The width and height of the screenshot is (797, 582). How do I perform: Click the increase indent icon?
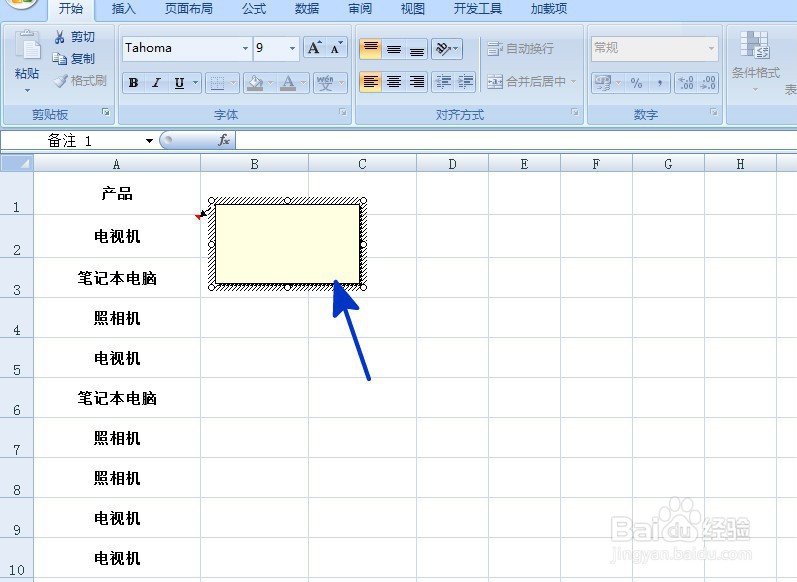(466, 81)
